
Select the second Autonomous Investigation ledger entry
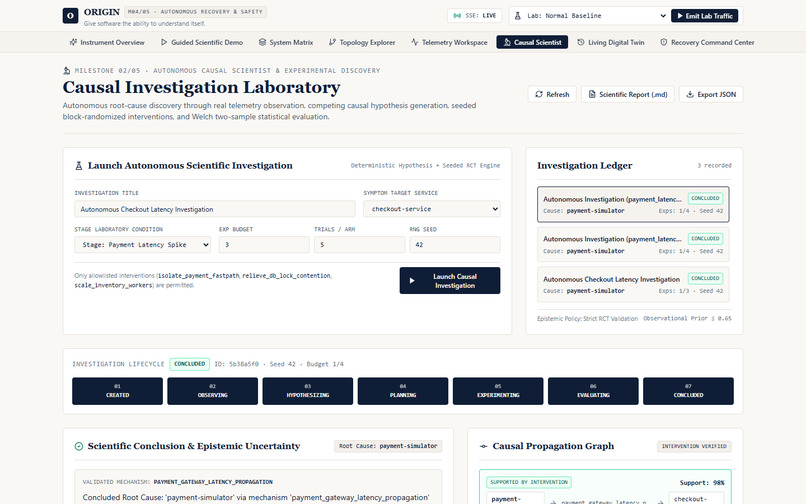tap(633, 244)
